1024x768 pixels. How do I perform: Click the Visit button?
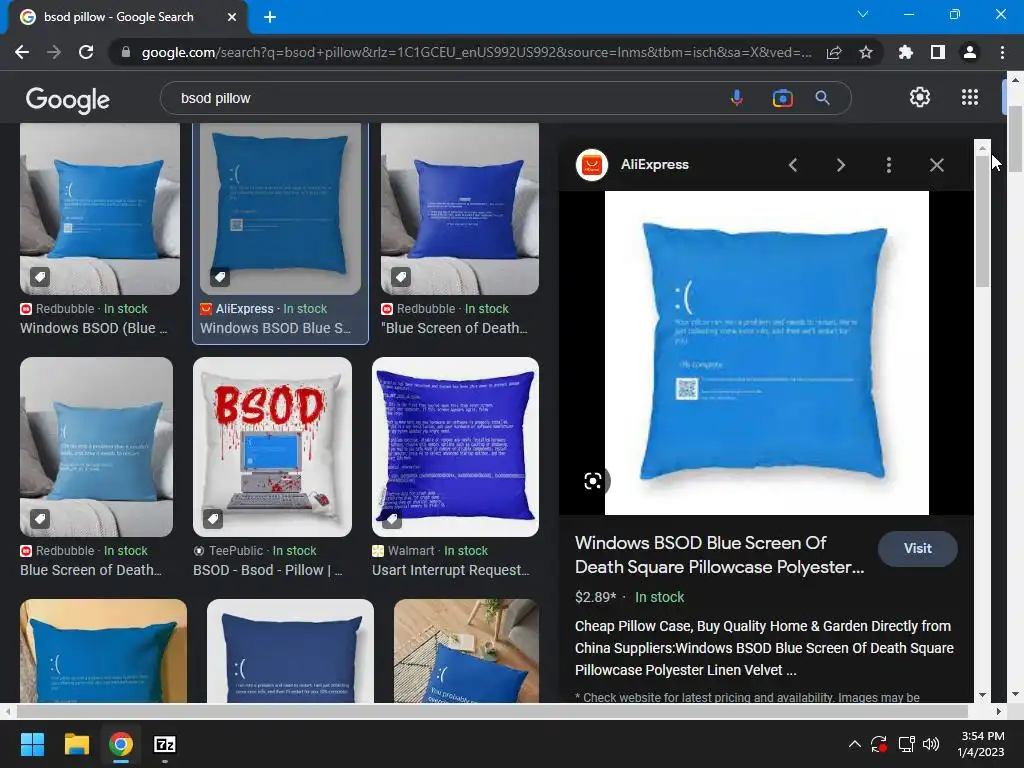pyautogui.click(x=918, y=549)
